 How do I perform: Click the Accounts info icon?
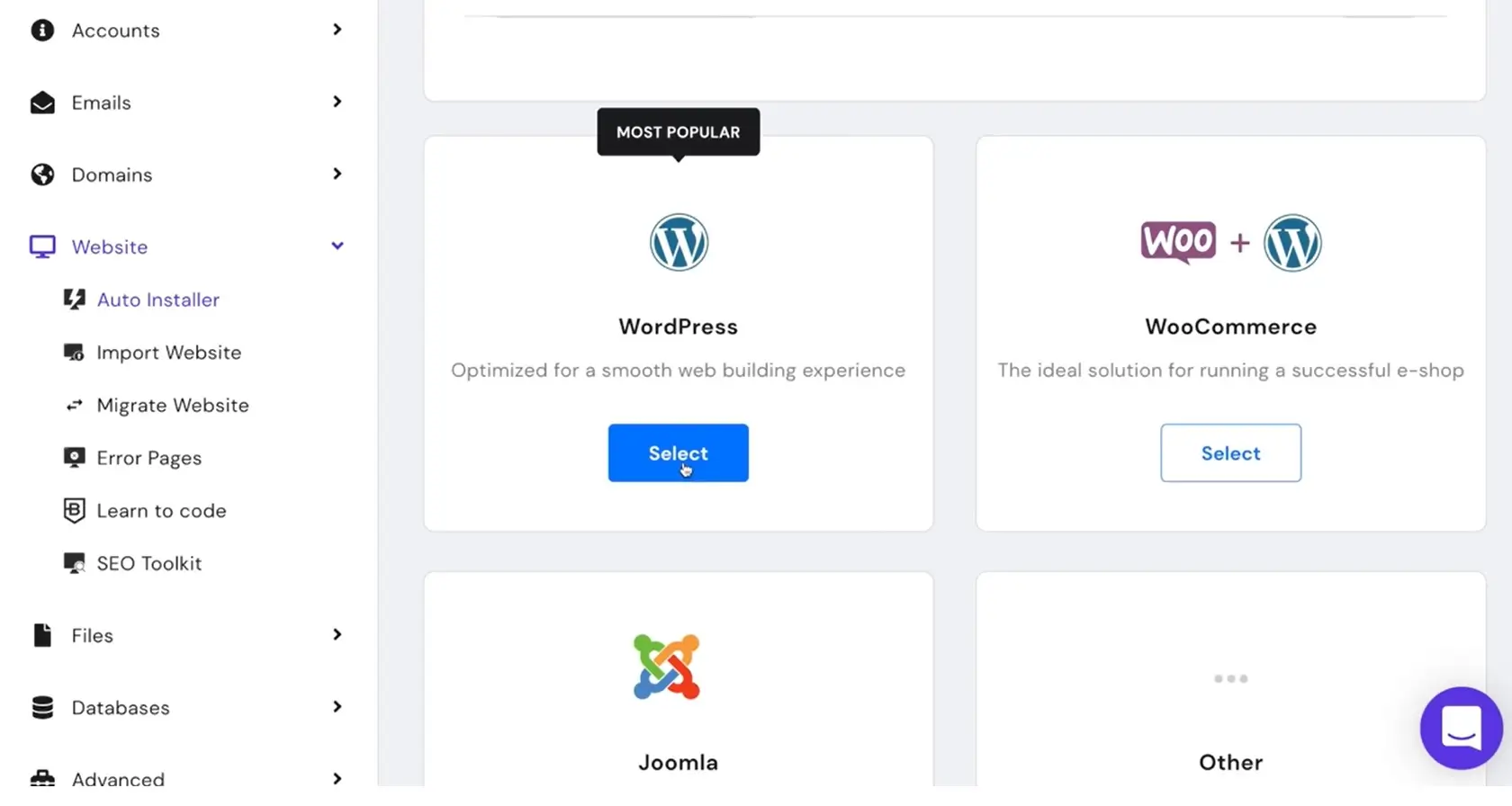(42, 30)
